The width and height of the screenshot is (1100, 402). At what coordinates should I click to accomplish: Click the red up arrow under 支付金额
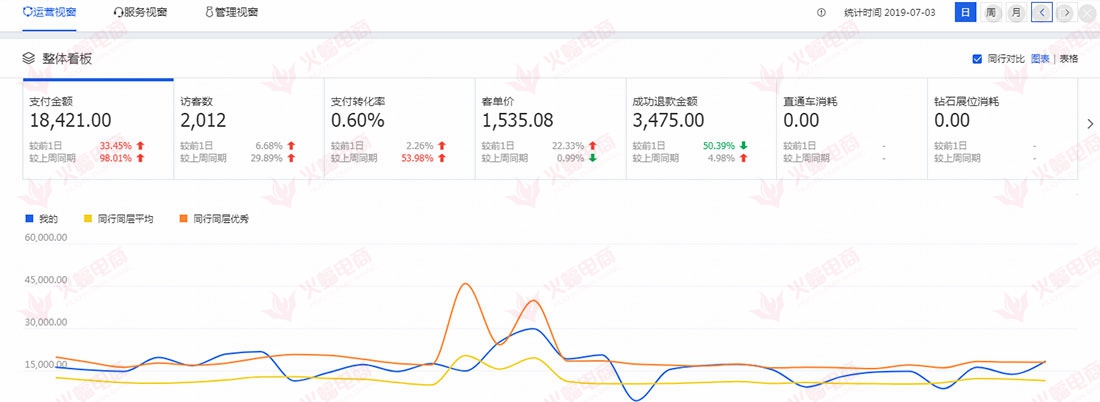[140, 145]
